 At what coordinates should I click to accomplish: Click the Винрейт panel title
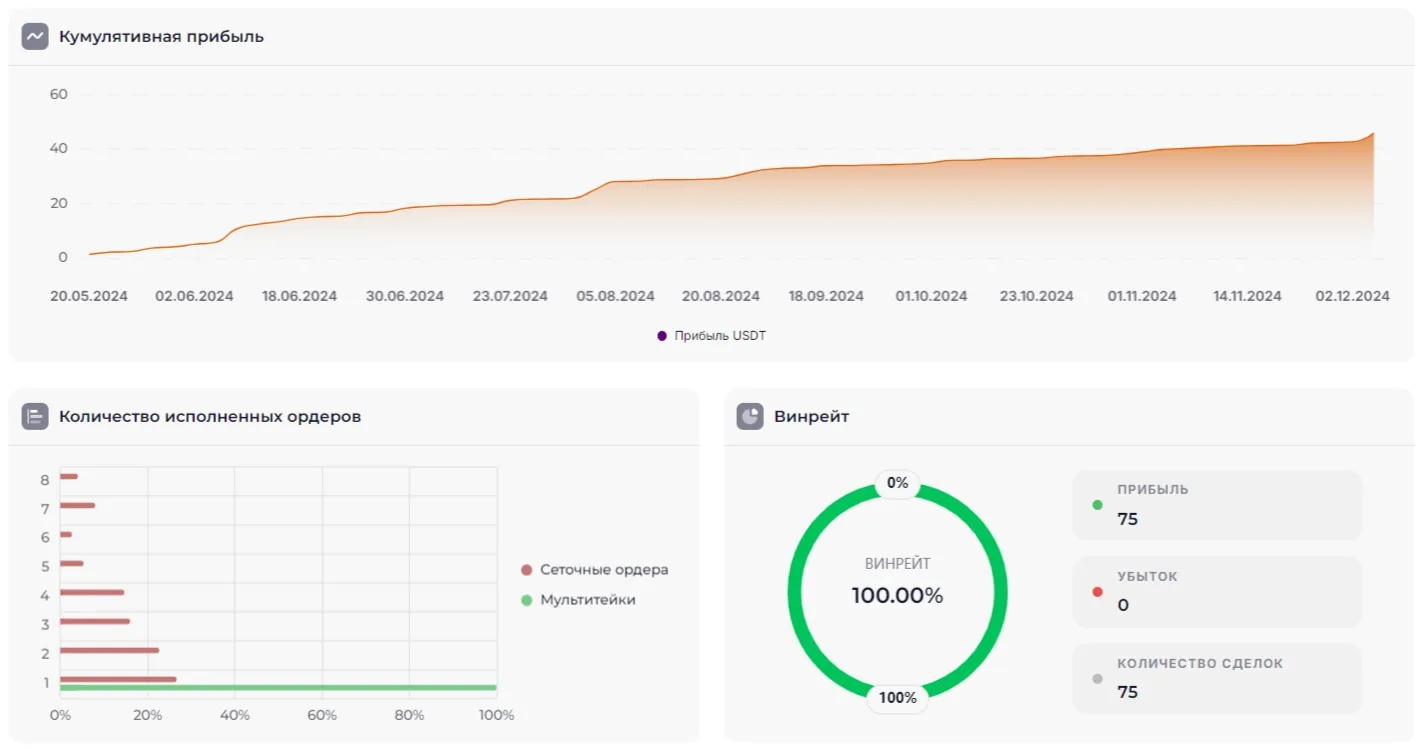[811, 417]
